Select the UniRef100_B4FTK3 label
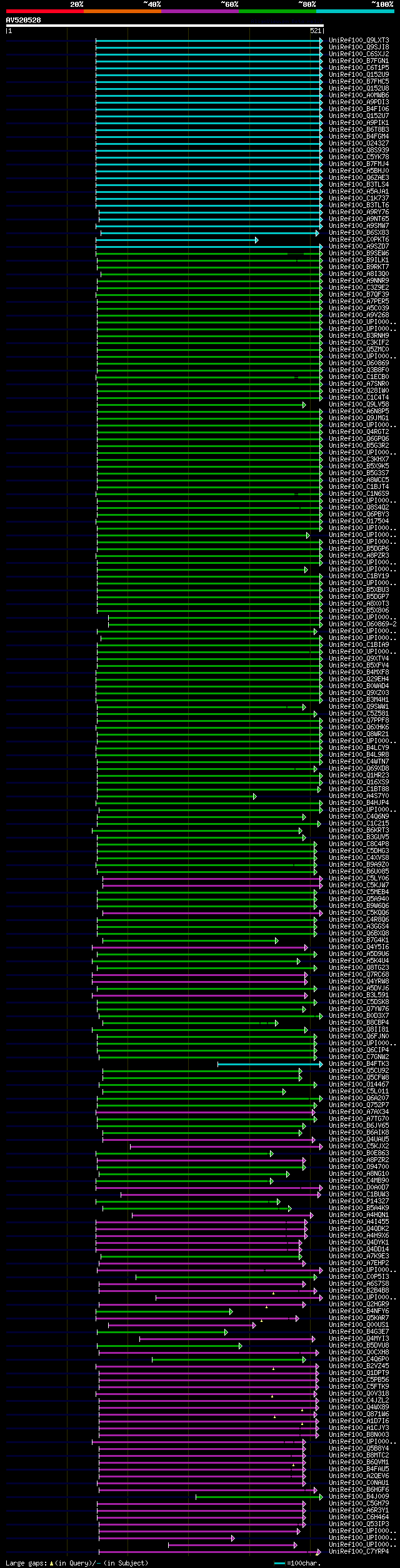 tap(359, 1064)
